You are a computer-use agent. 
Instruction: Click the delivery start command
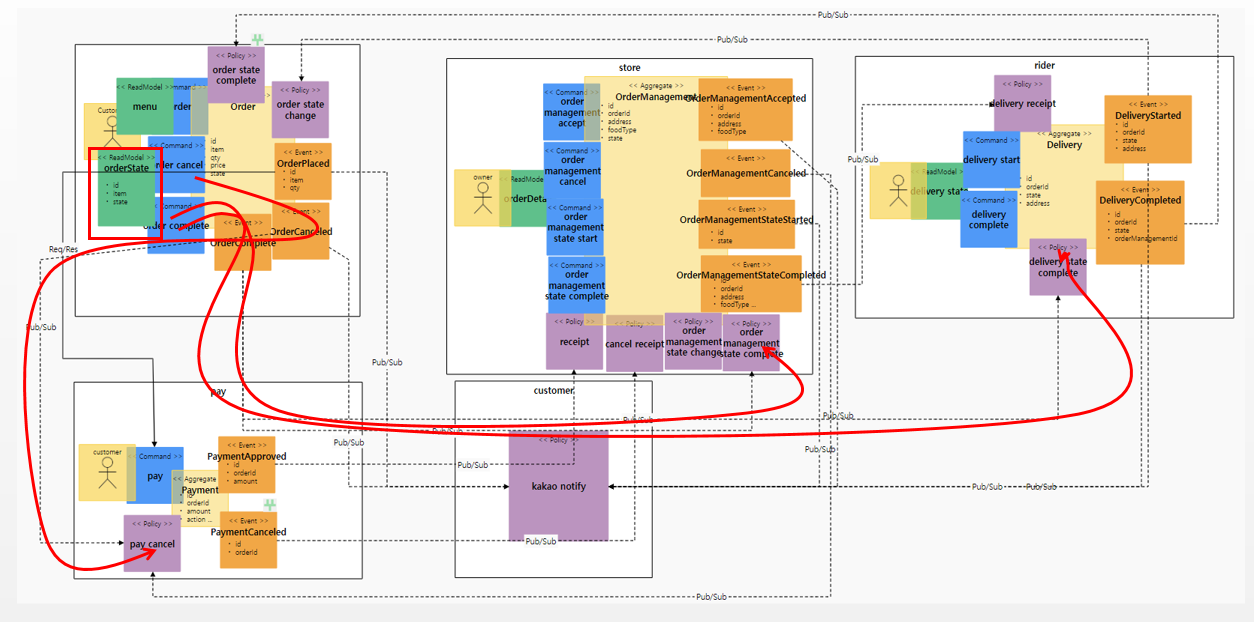pyautogui.click(x=992, y=159)
